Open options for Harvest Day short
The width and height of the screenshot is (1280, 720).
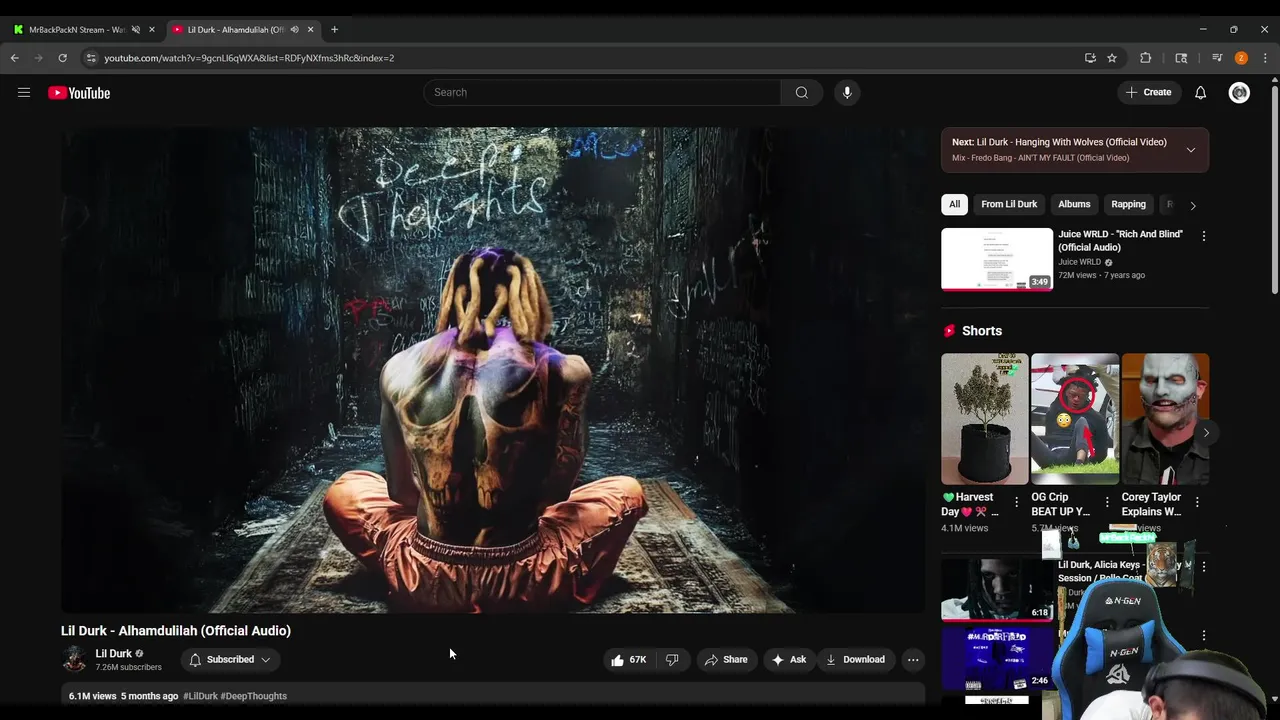[x=1017, y=502]
